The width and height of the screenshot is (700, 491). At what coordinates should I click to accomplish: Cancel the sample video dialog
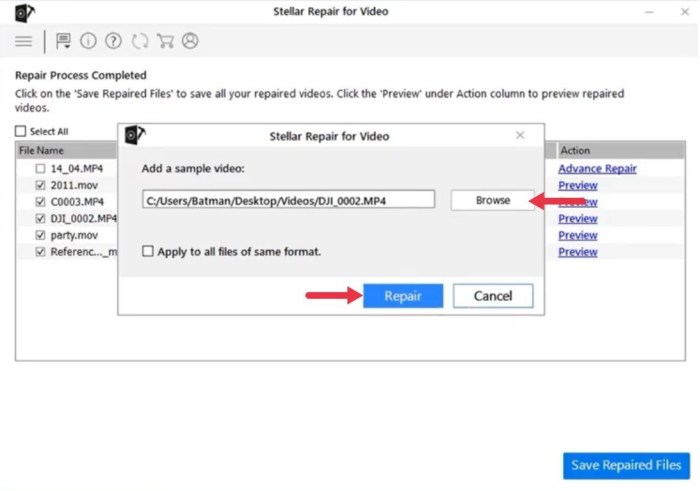tap(493, 296)
